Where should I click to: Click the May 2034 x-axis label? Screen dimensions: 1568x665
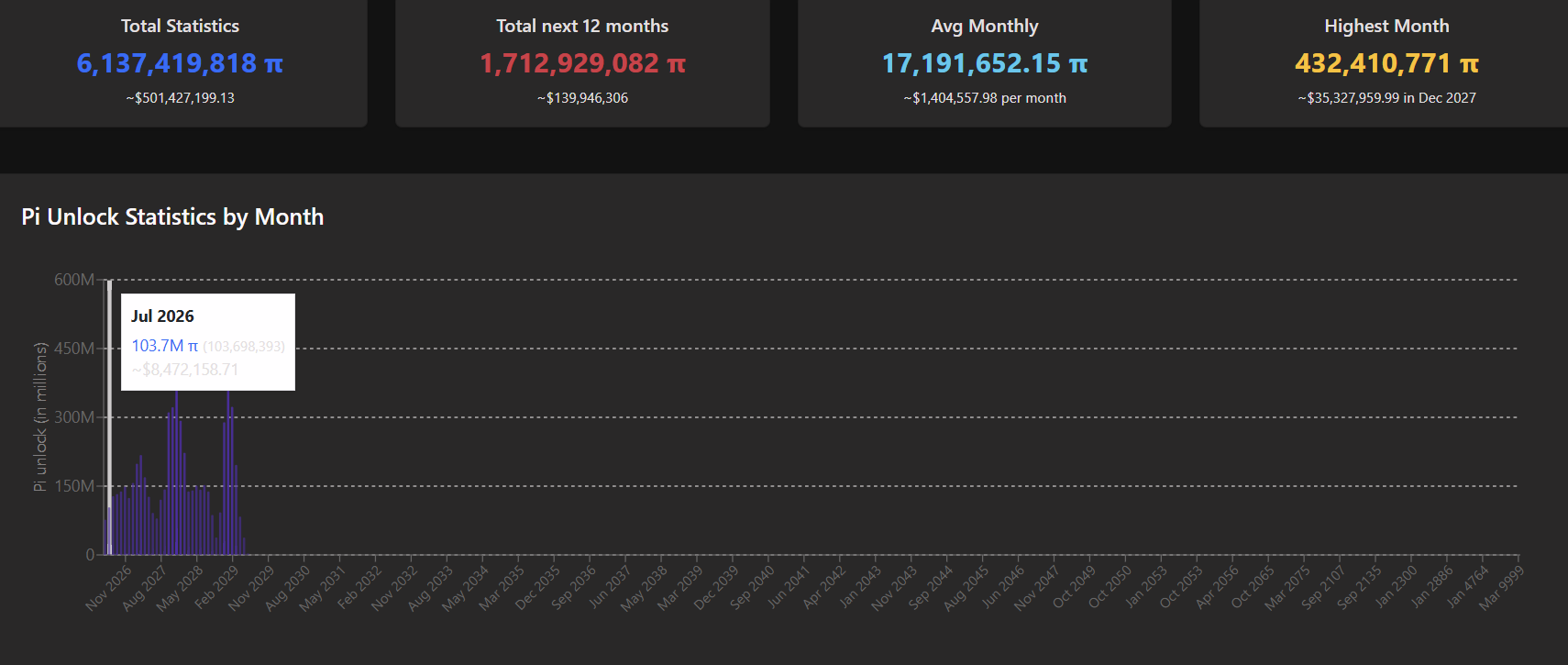466,588
